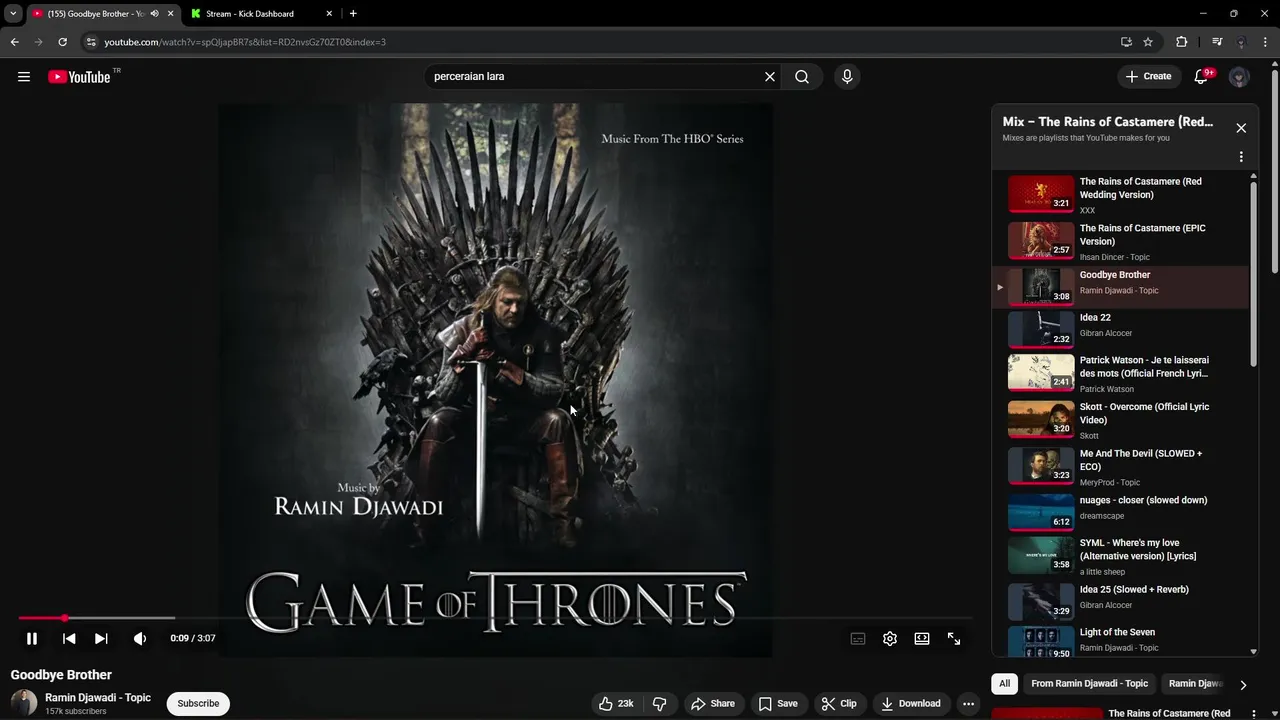Close the Mix playlist panel
Image resolution: width=1280 pixels, height=720 pixels.
click(x=1241, y=128)
